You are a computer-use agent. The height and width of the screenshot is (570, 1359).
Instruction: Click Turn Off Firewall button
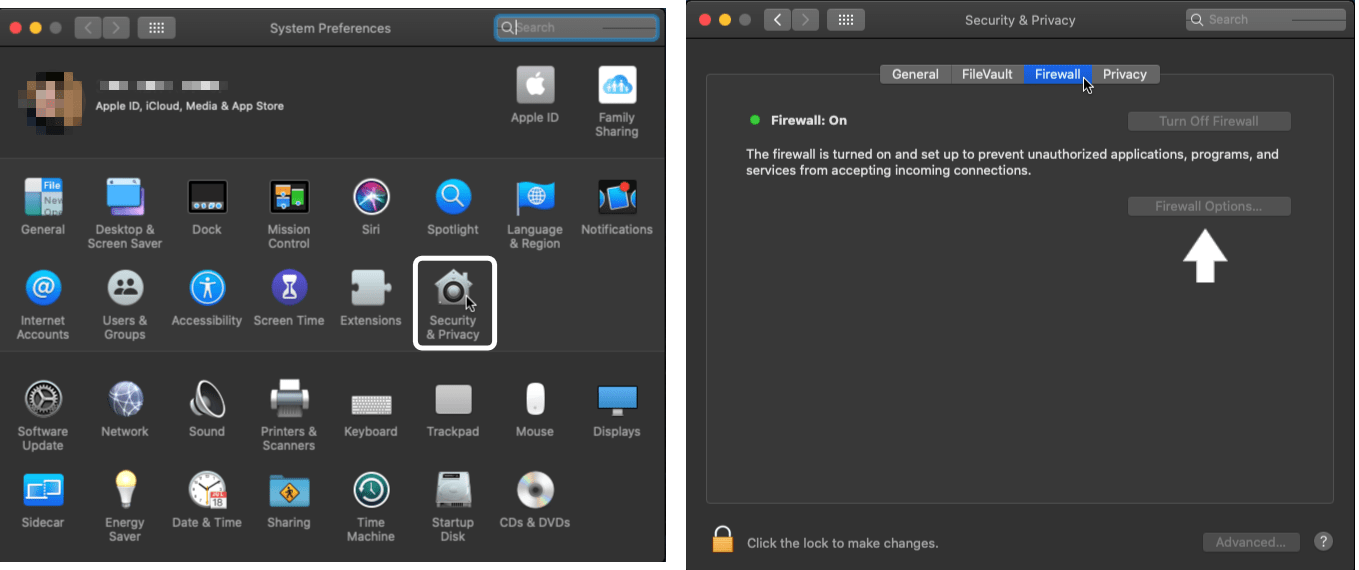point(1209,121)
